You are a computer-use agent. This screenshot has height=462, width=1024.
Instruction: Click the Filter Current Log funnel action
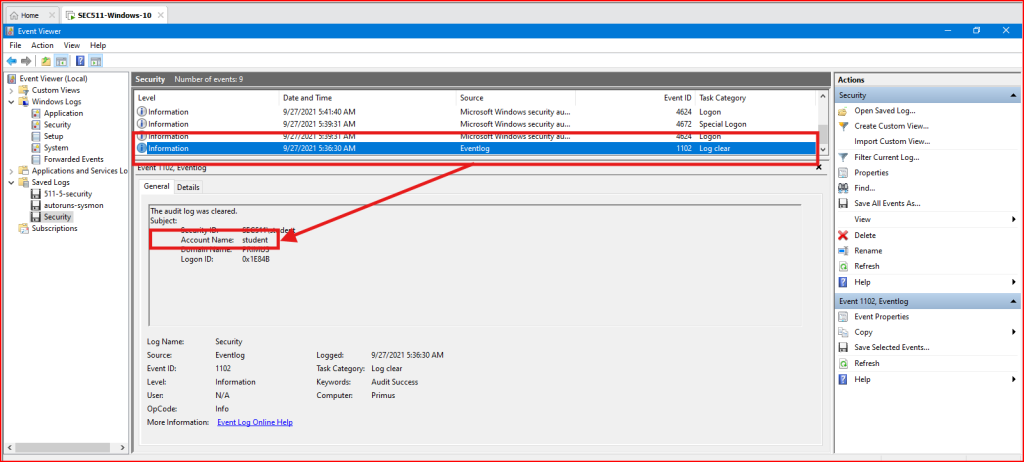coord(885,157)
